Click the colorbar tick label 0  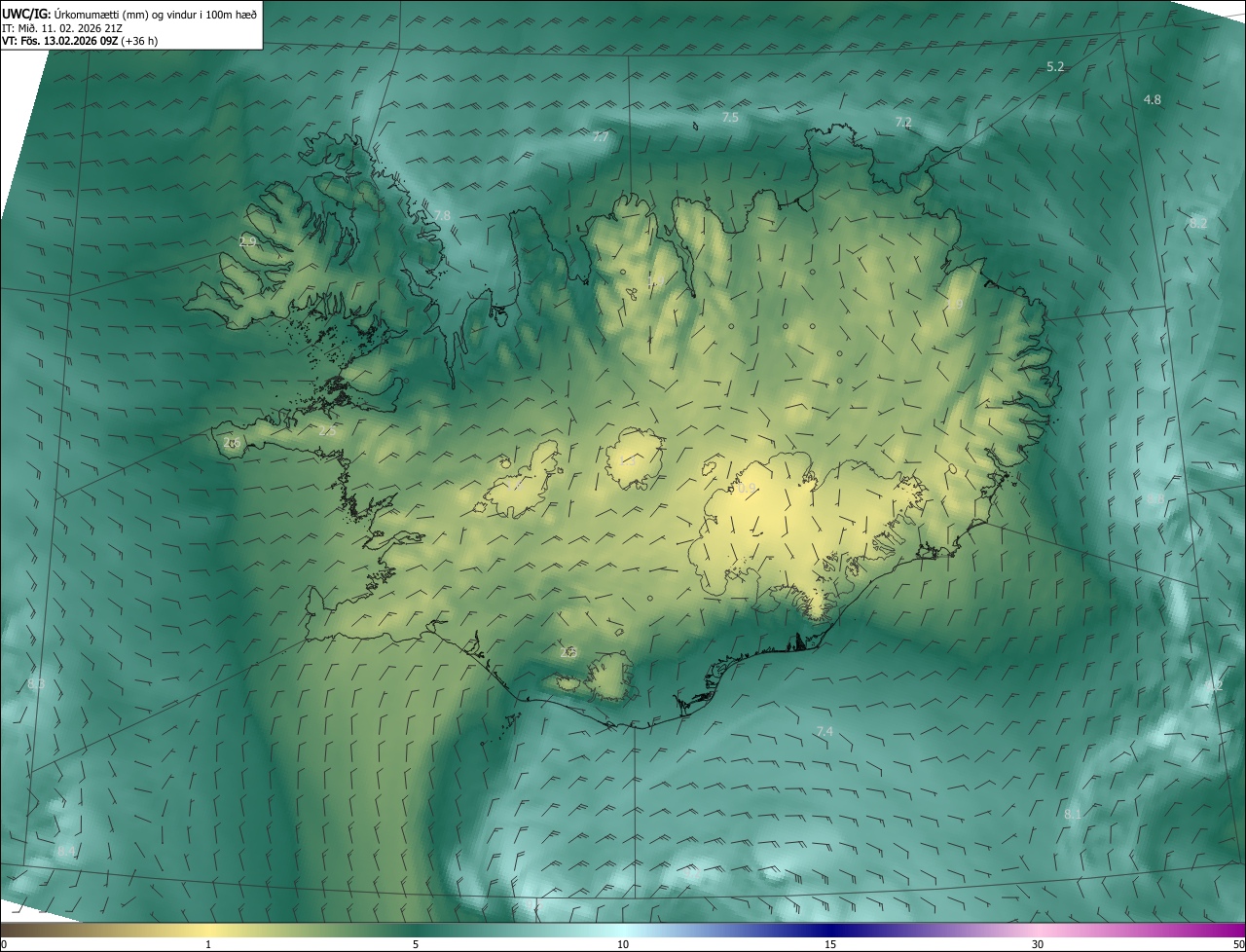(x=4, y=944)
